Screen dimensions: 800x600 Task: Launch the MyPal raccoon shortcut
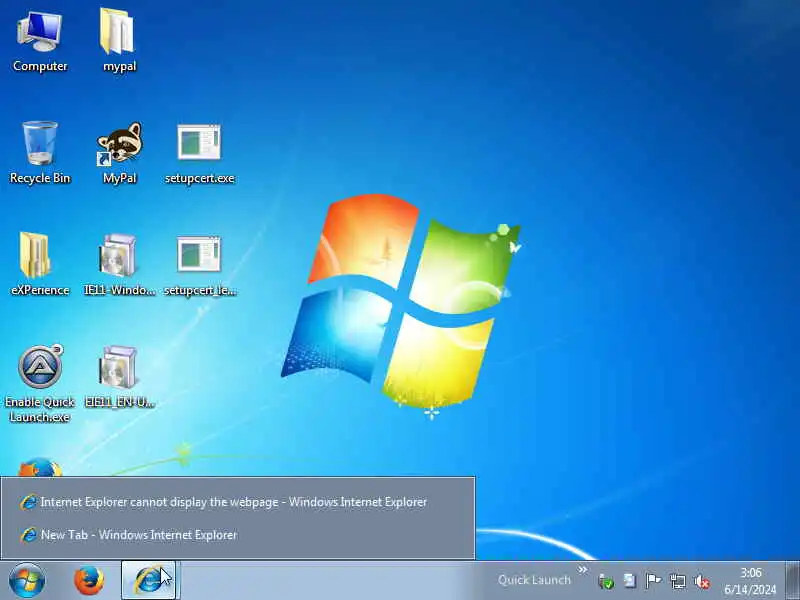click(119, 153)
